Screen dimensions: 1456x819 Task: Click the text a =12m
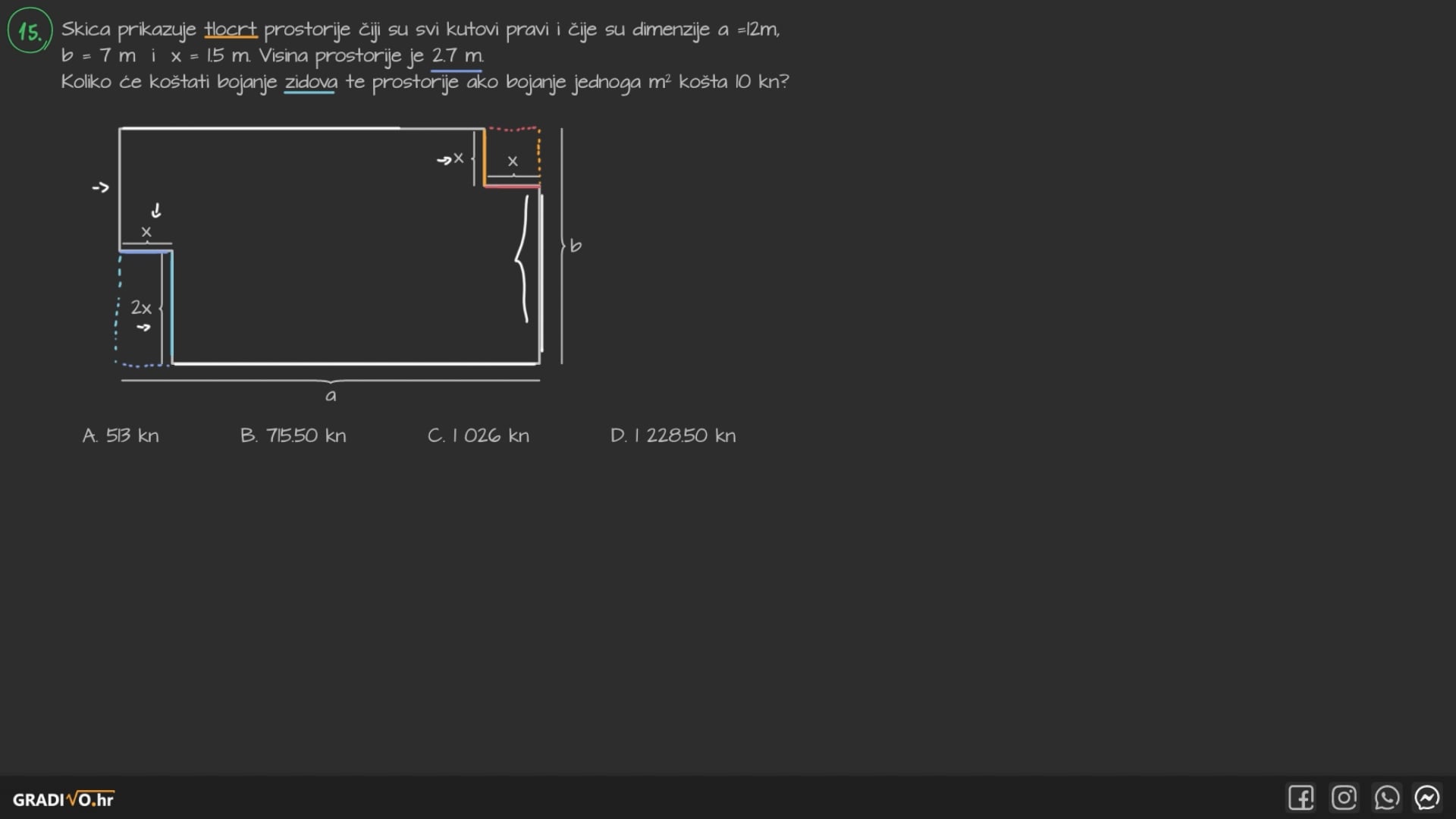(748, 30)
